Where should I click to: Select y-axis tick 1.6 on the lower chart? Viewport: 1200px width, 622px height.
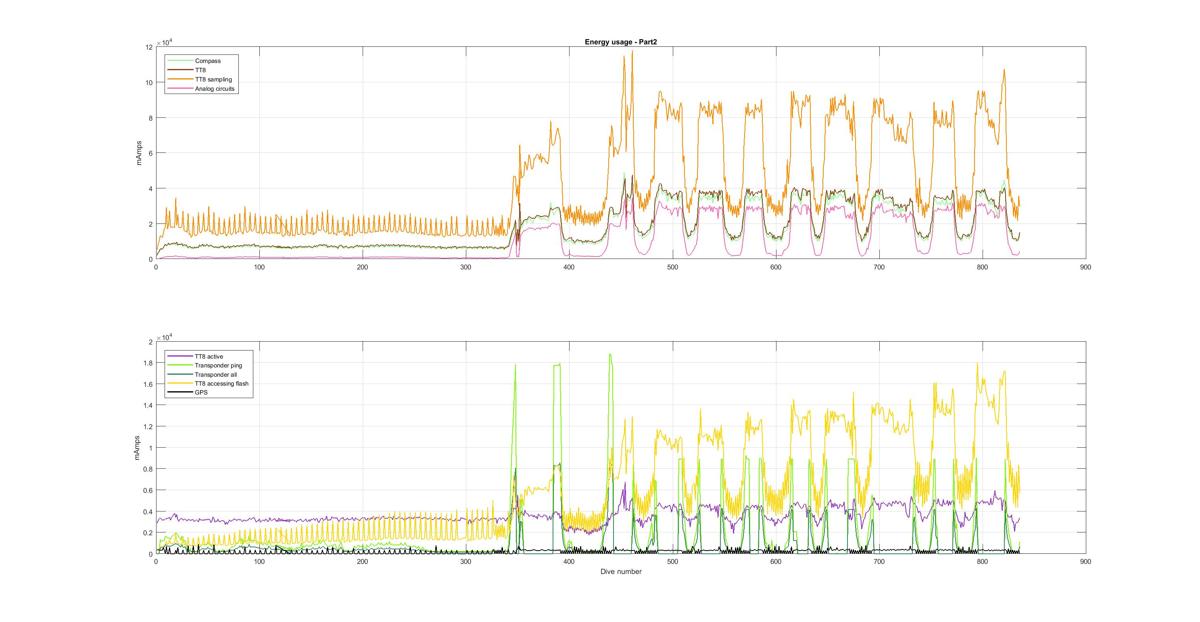pyautogui.click(x=148, y=384)
